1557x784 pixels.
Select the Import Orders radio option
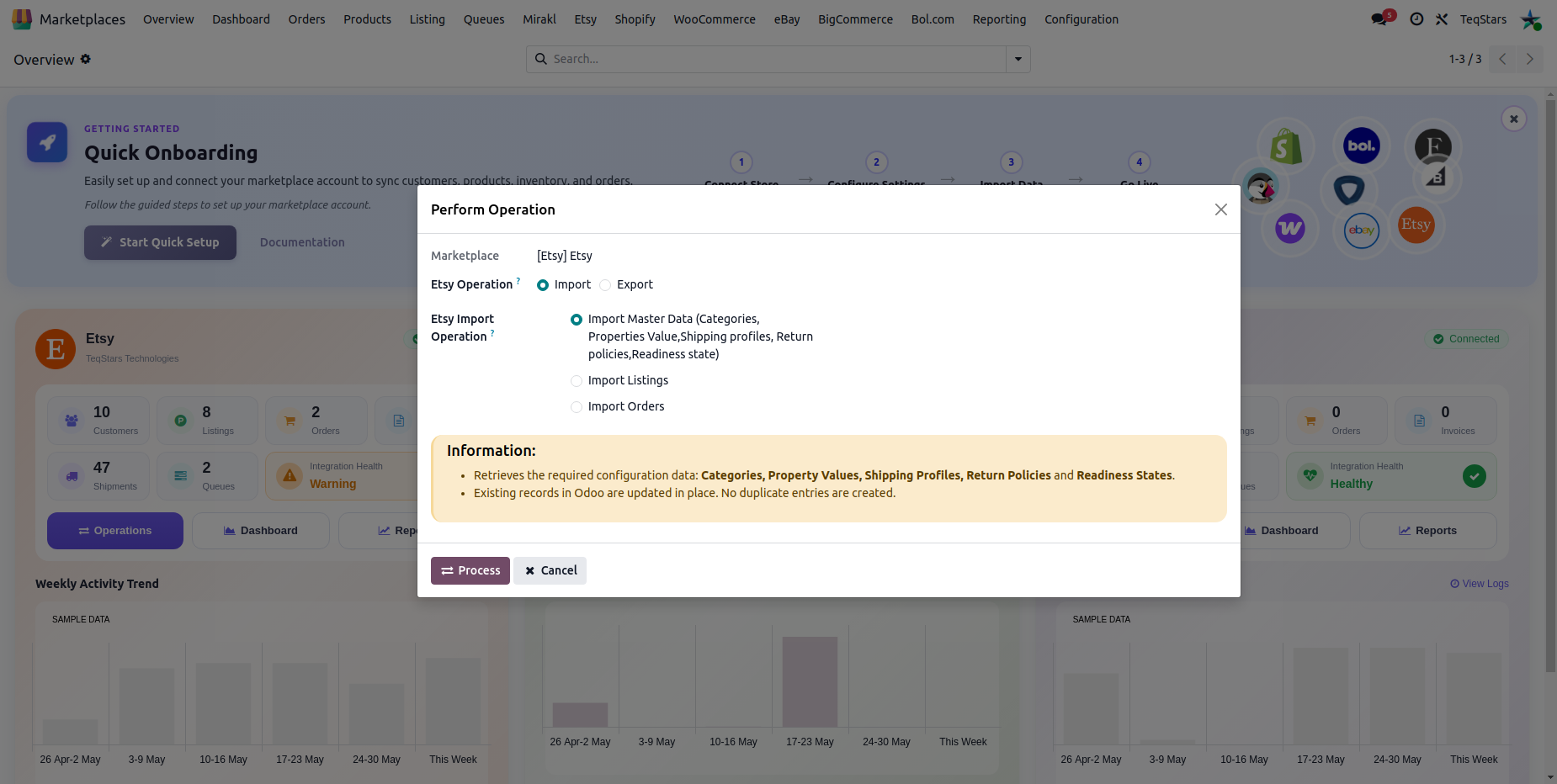(x=577, y=407)
